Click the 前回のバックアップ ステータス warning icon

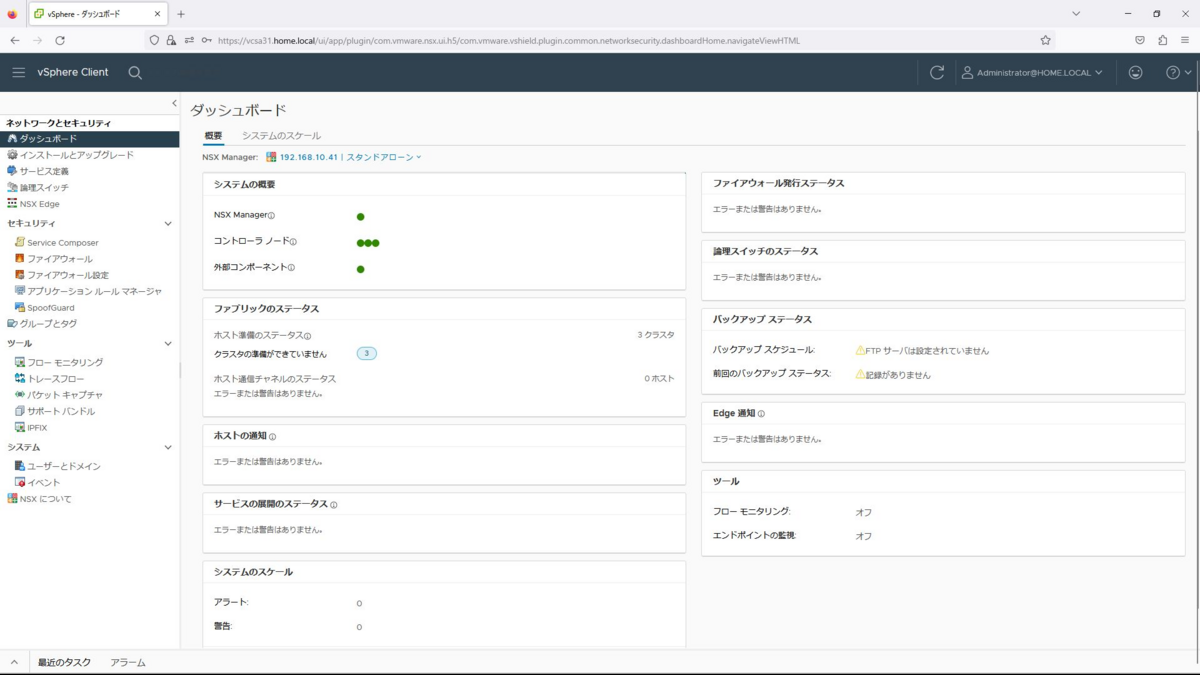pyautogui.click(x=860, y=374)
